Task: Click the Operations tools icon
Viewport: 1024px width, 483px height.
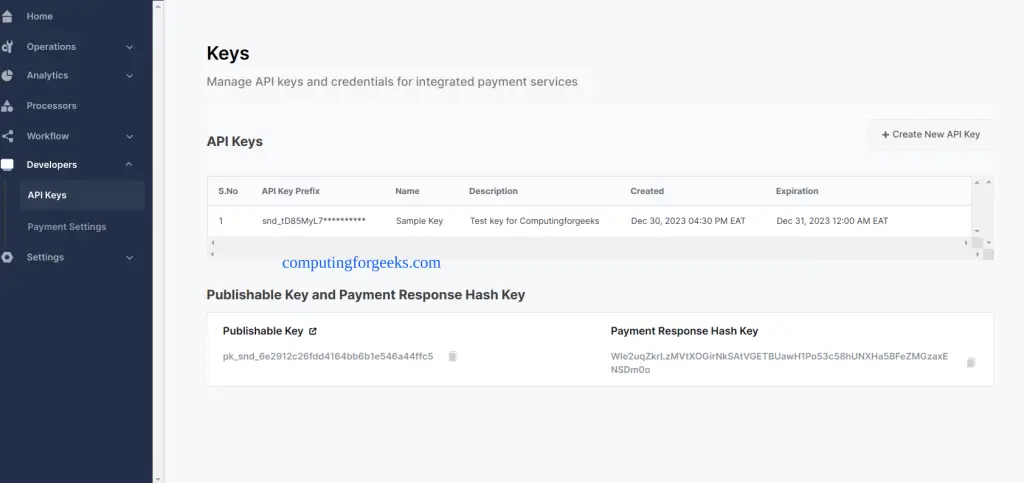Action: 7,47
